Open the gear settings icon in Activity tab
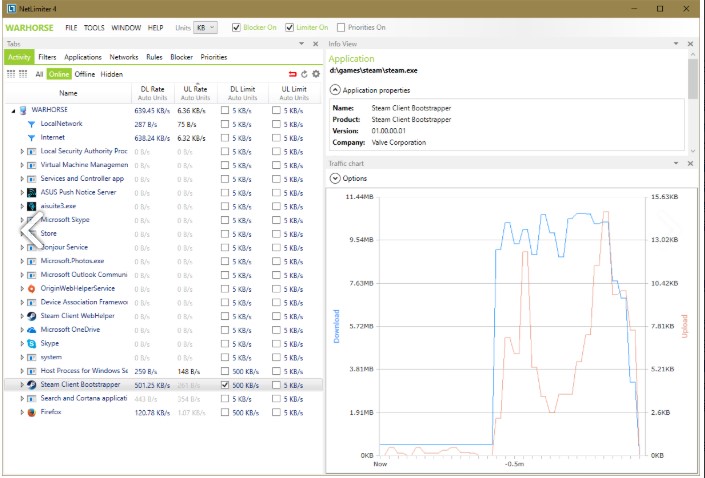705x478 pixels. (x=316, y=74)
